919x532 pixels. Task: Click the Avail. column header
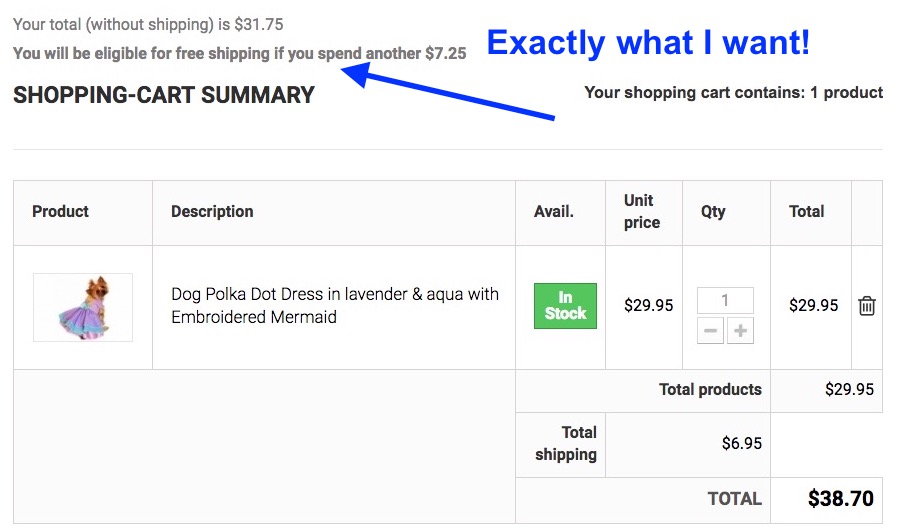(x=554, y=212)
